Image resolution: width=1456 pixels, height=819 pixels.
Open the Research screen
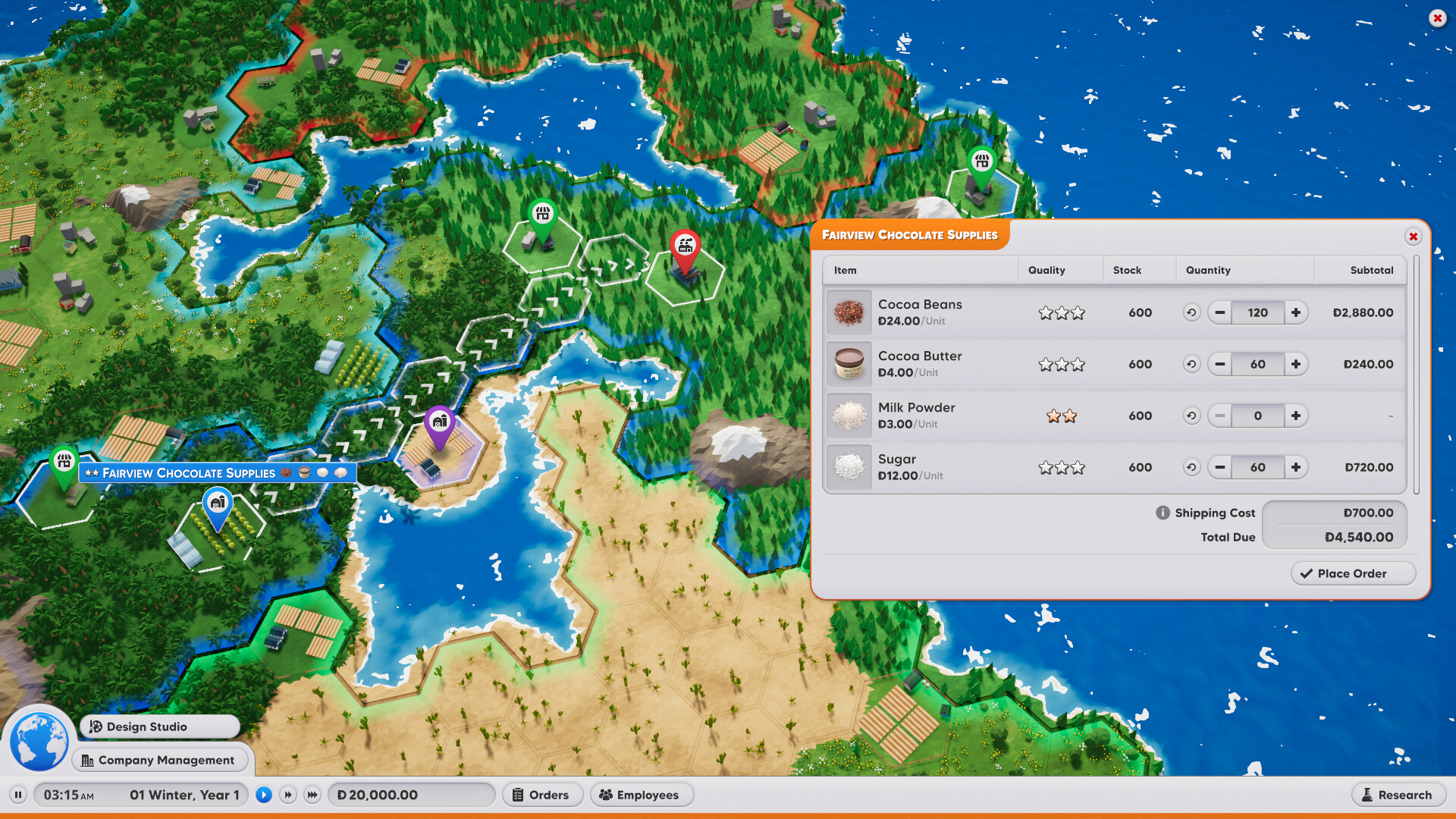[1398, 795]
